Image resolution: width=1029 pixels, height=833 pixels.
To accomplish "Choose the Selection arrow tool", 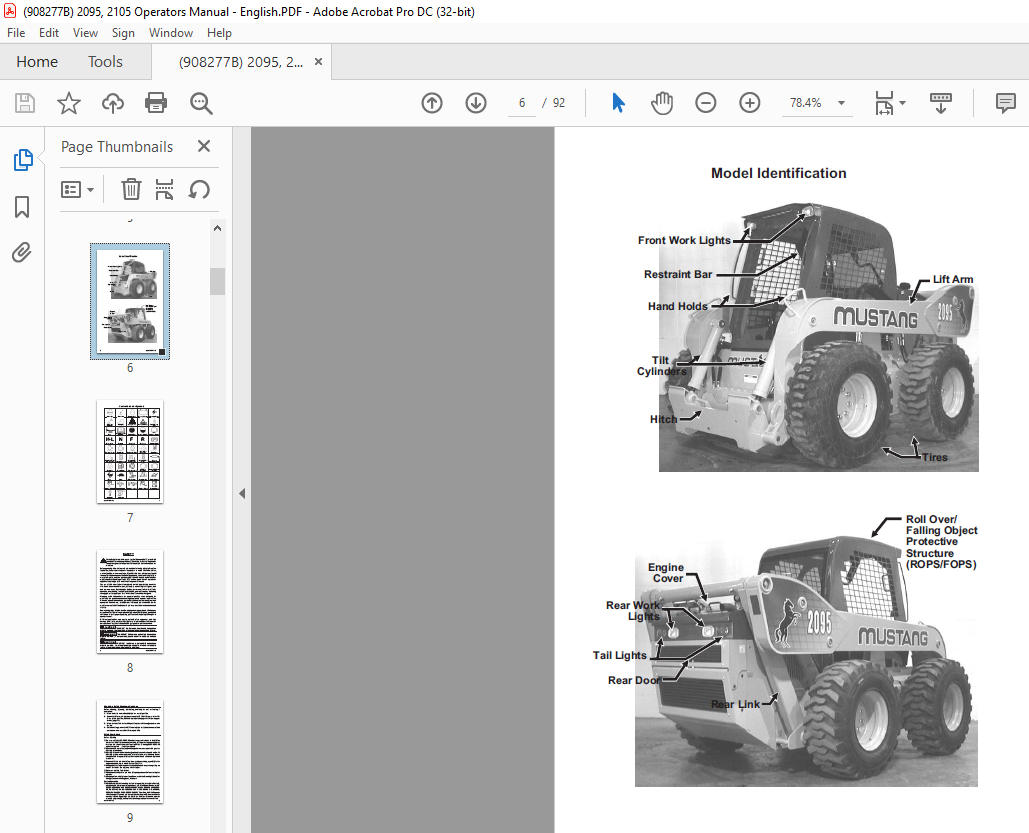I will click(618, 103).
